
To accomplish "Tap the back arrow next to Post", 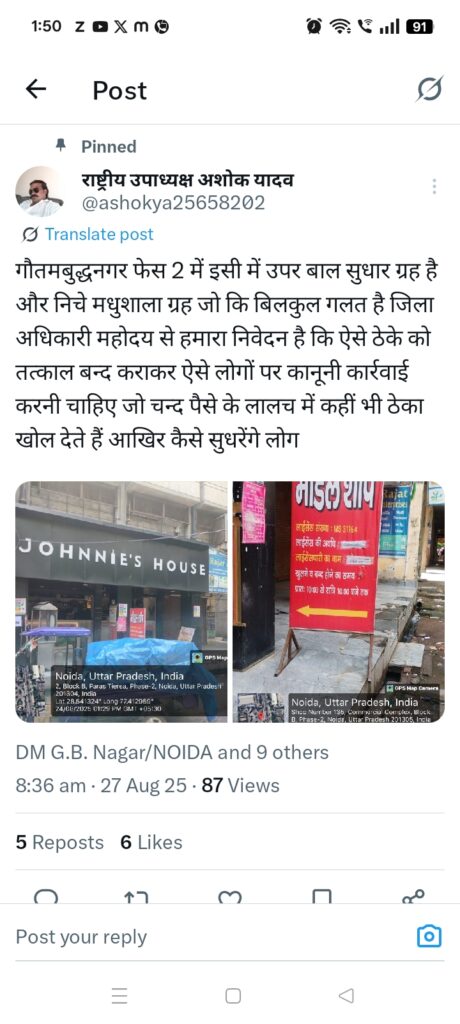I will [36, 89].
